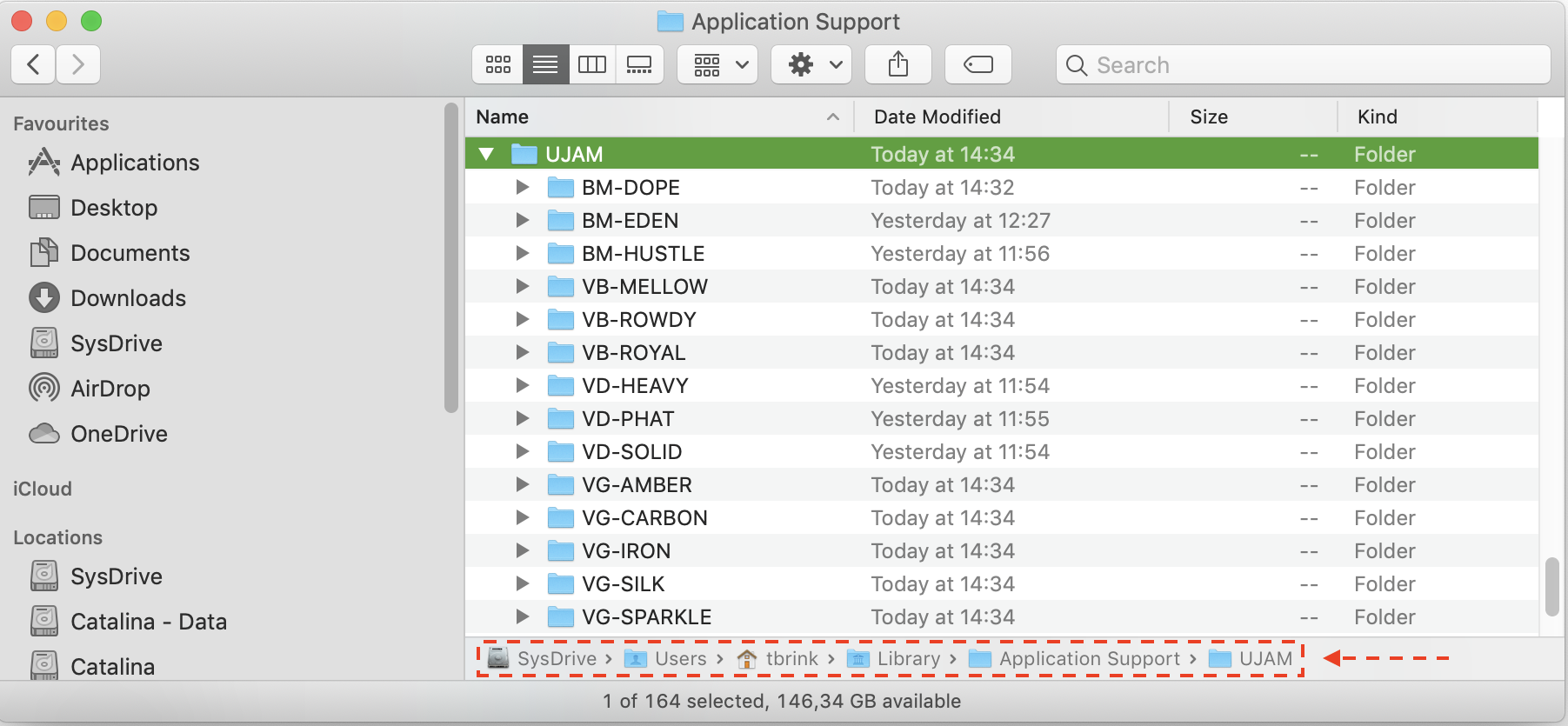Select the VB-MELLOW folder icon
This screenshot has width=1568, height=726.
(x=561, y=286)
